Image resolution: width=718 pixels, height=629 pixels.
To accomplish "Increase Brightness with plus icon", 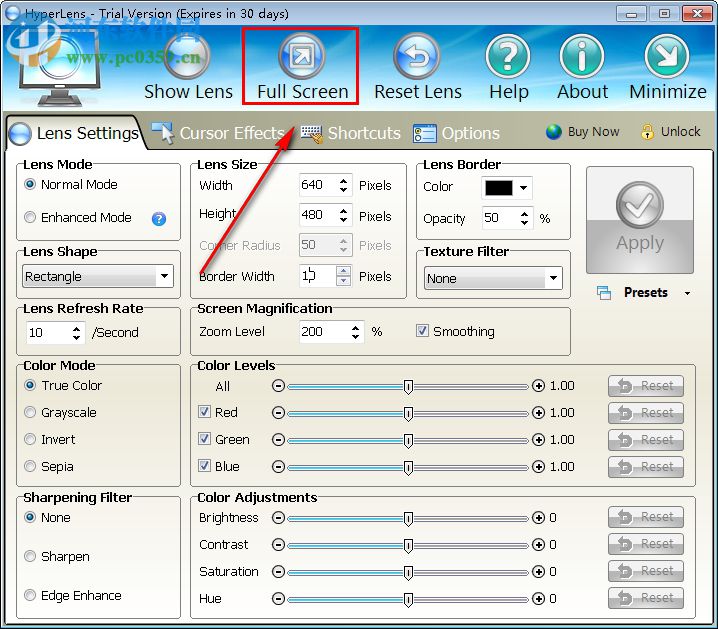I will (x=538, y=518).
